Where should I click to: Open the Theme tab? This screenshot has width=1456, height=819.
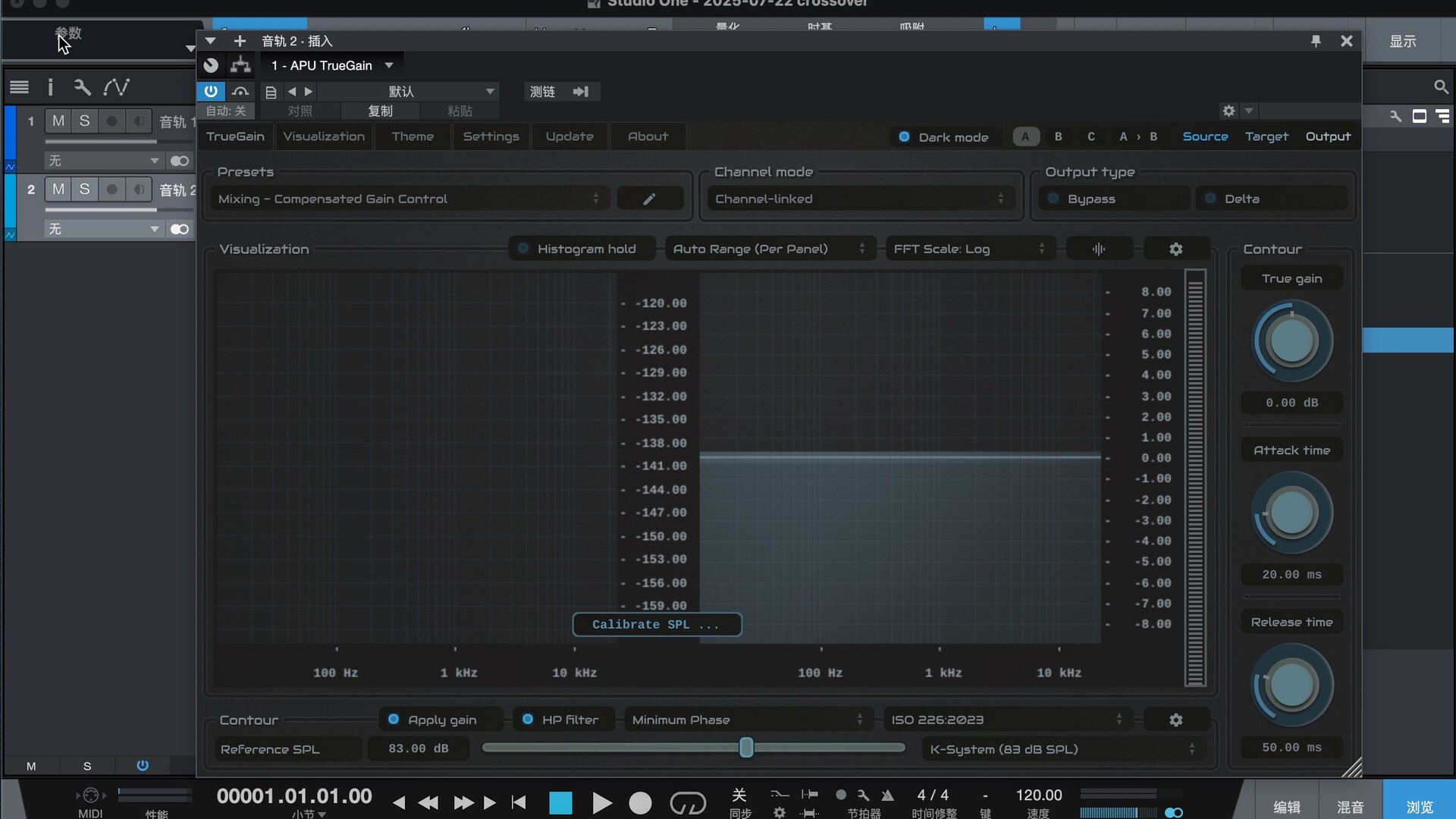click(413, 136)
